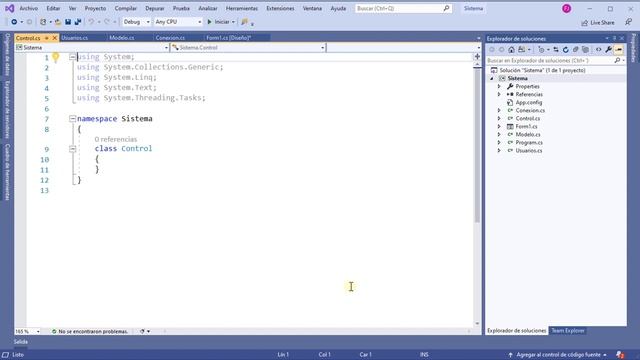Click Agregar al control de código fuente

pos(558,355)
